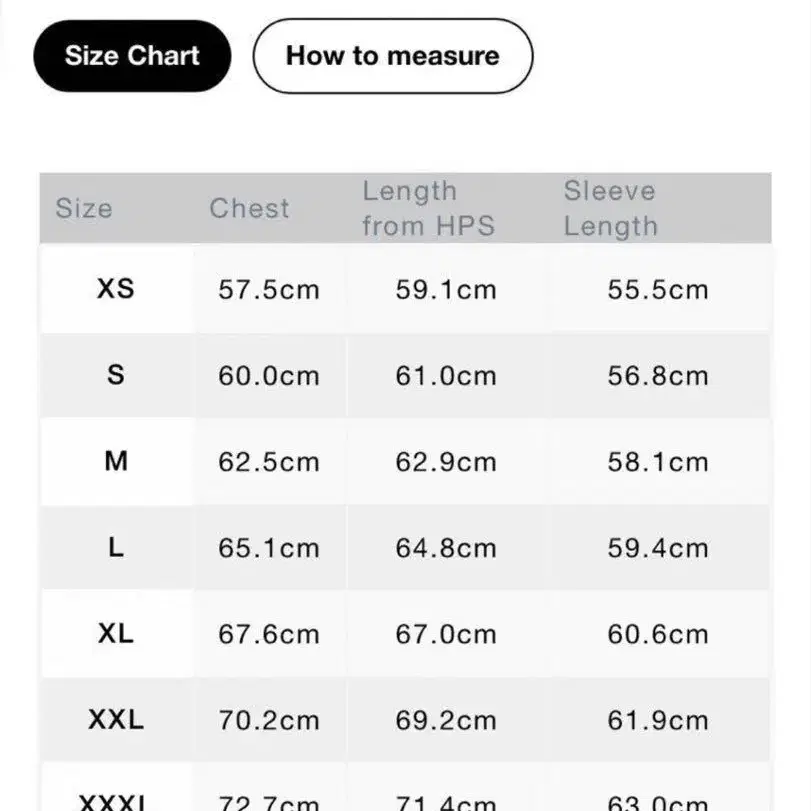
Task: Click the 58.1cm sleeve value for M
Action: click(x=658, y=462)
